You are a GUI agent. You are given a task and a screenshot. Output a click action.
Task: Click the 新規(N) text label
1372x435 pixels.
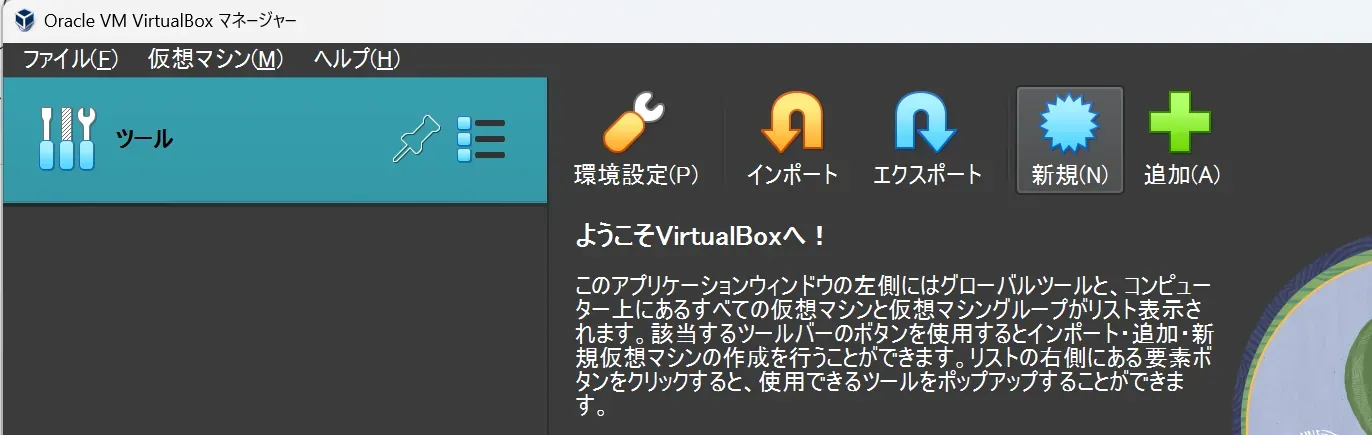(1069, 175)
